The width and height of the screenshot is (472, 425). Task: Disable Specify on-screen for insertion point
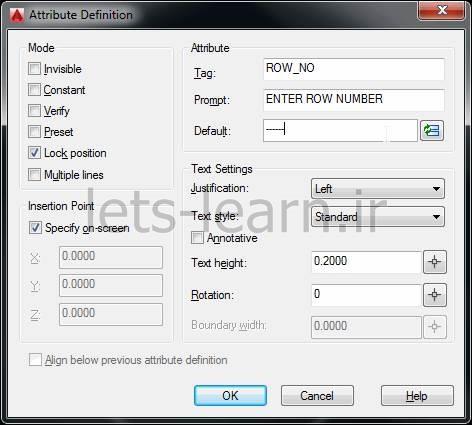[x=35, y=228]
